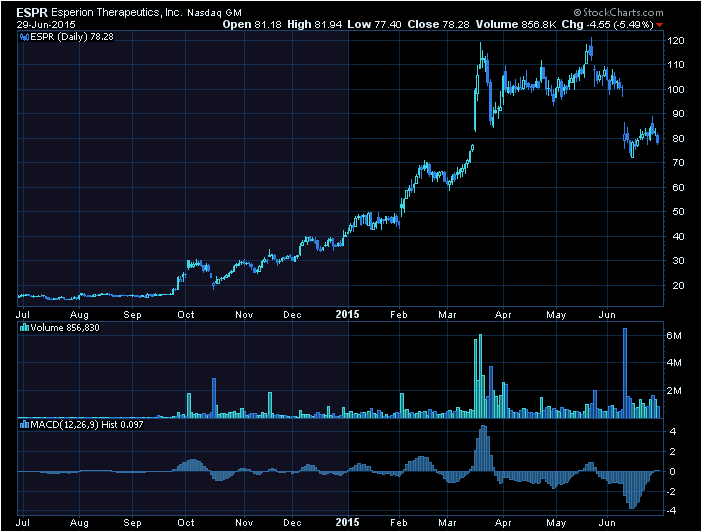Click the red down arrow after Chg percentage

(659, 25)
